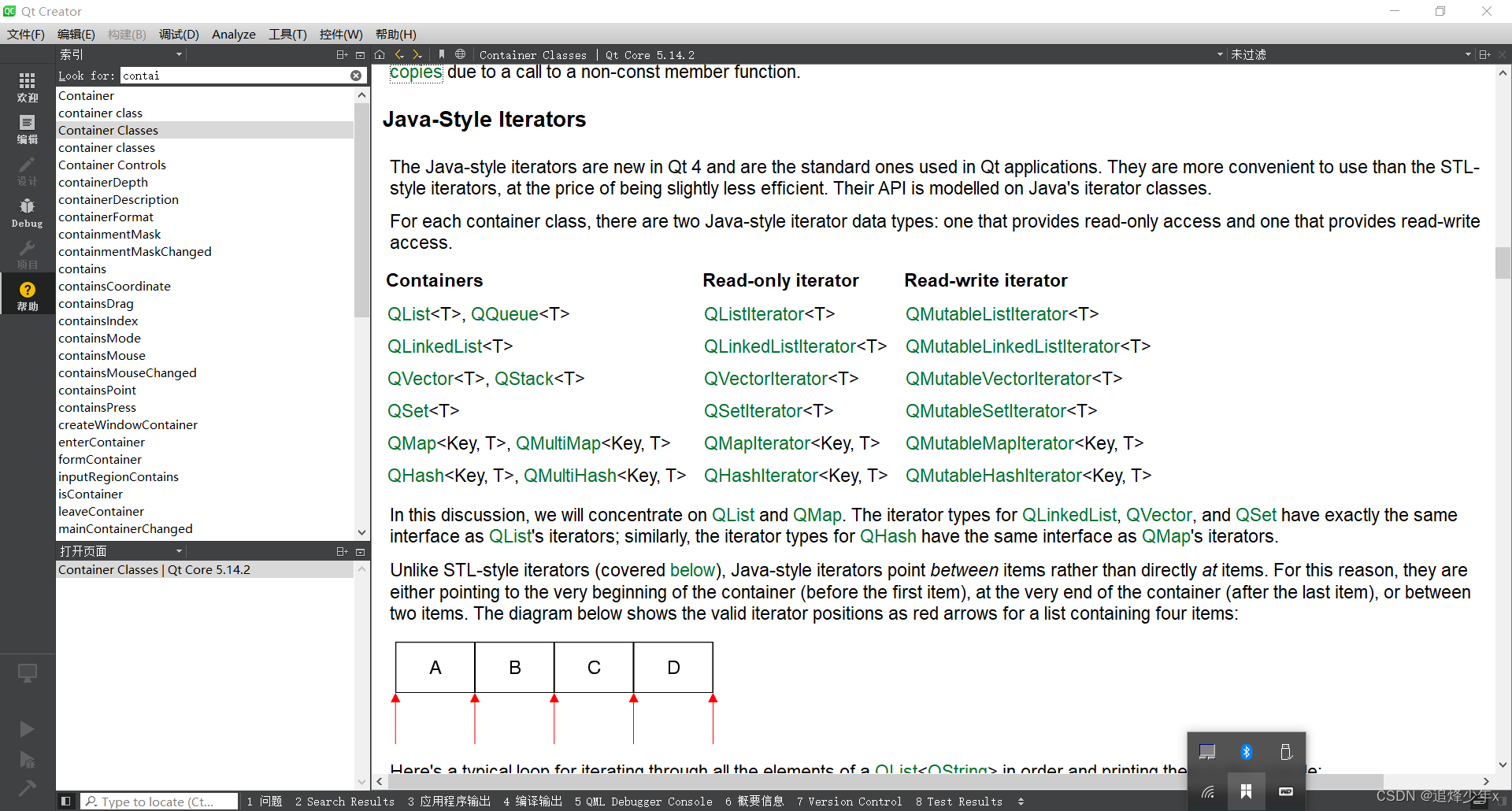Split the index sidebar panel

[x=342, y=54]
